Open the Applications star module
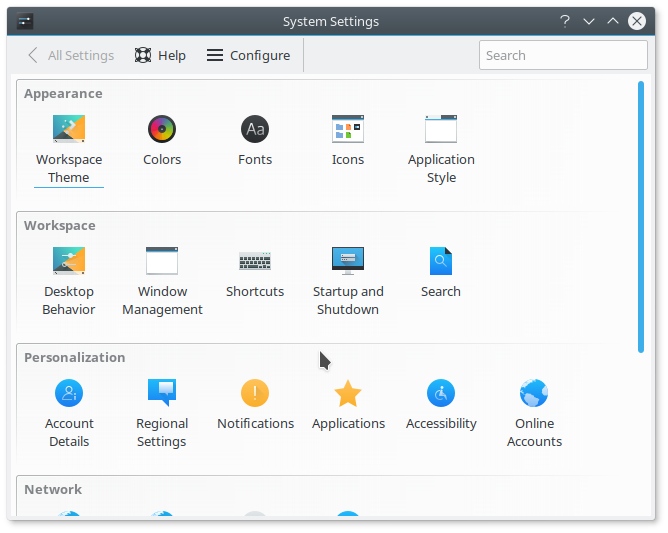 tap(348, 405)
